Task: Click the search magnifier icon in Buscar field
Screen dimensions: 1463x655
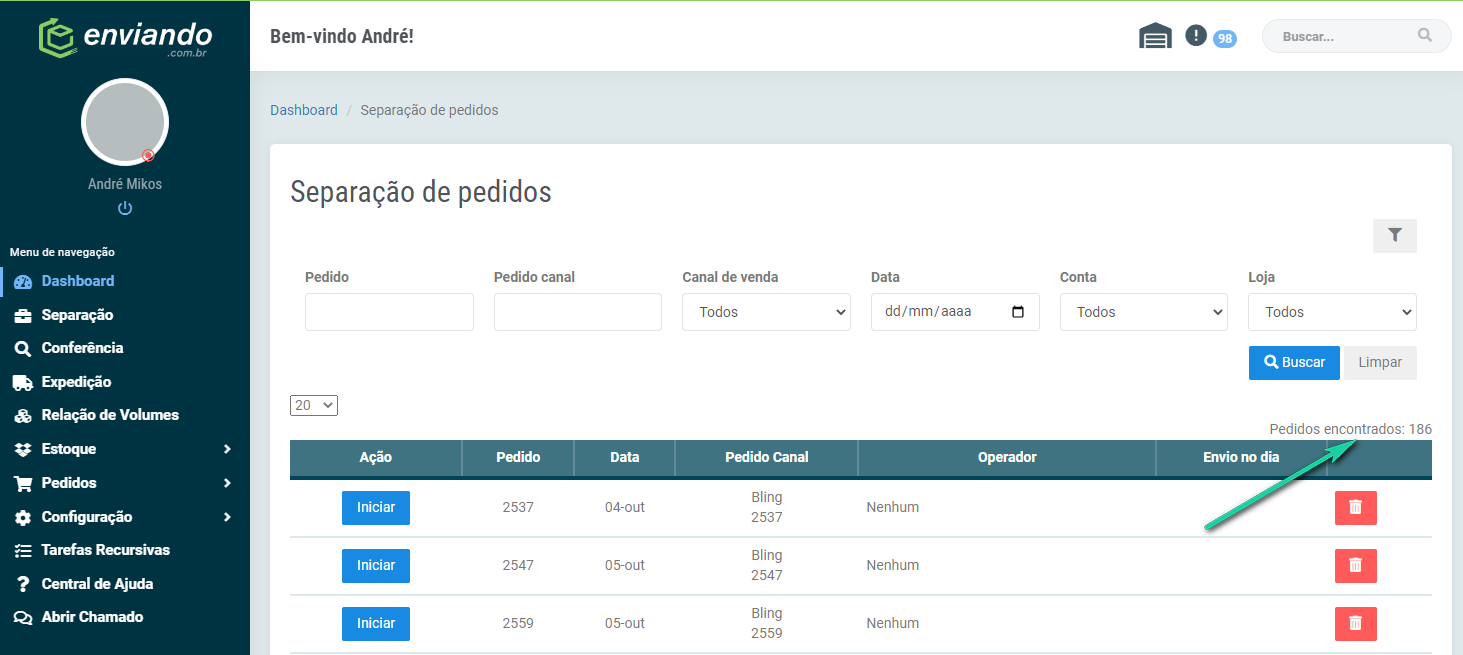Action: coord(1425,36)
